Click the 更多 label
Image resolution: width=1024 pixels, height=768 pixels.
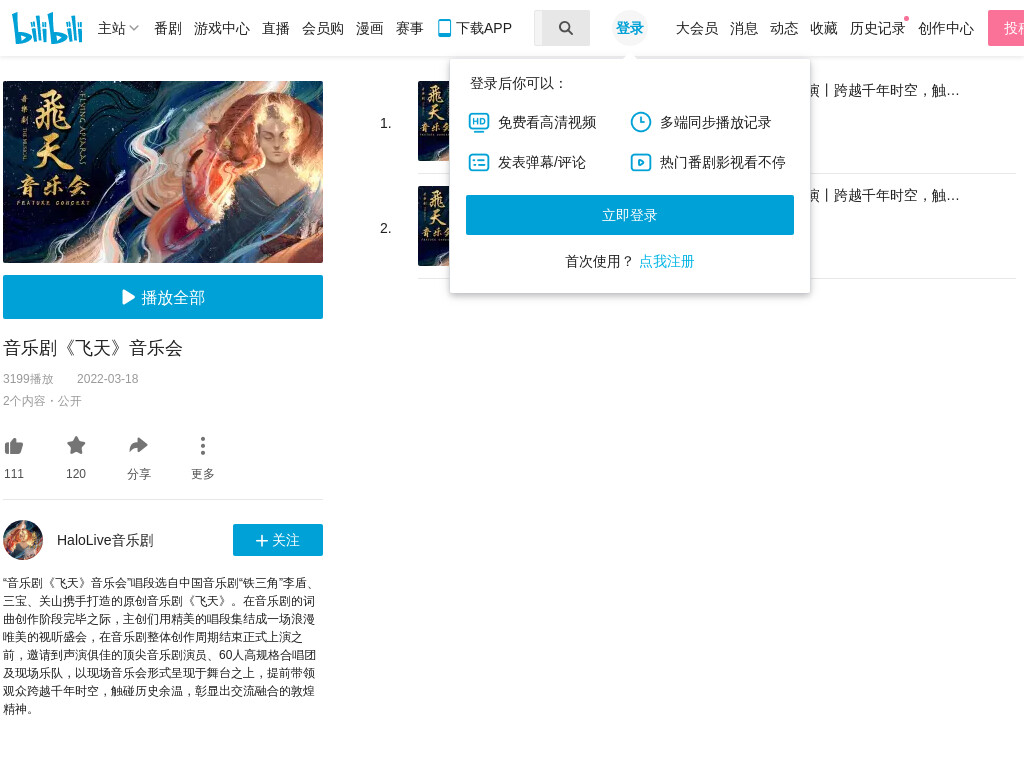[x=202, y=473]
